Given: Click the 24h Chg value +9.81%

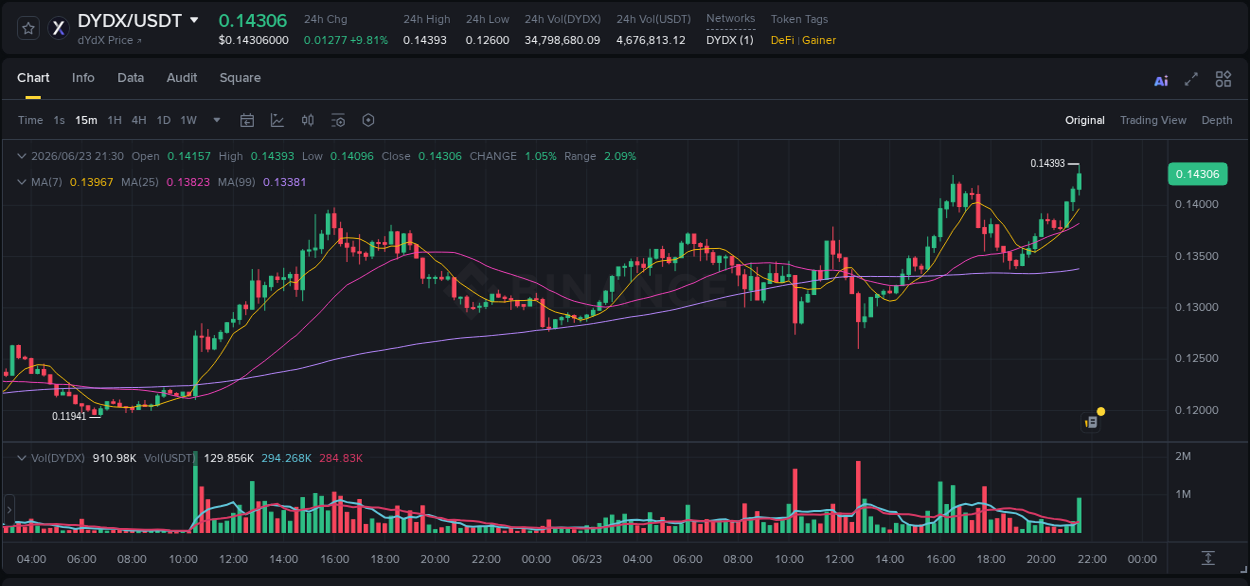Looking at the screenshot, I should pos(369,40).
